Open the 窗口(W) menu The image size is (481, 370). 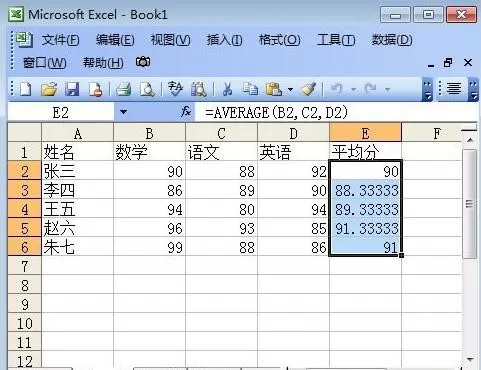(x=44, y=63)
